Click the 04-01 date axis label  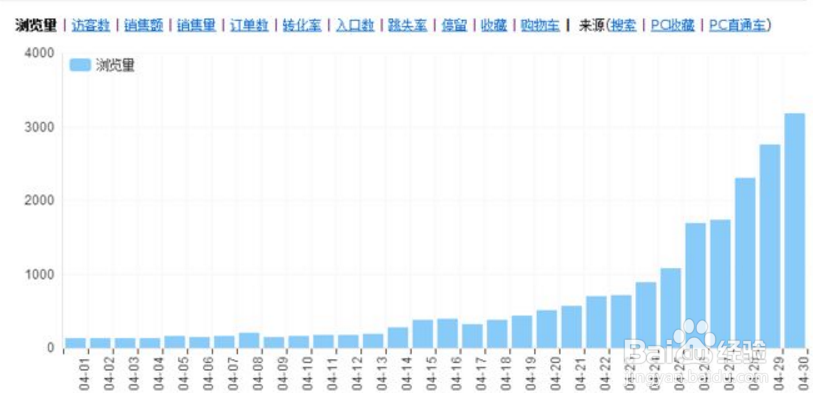click(85, 375)
